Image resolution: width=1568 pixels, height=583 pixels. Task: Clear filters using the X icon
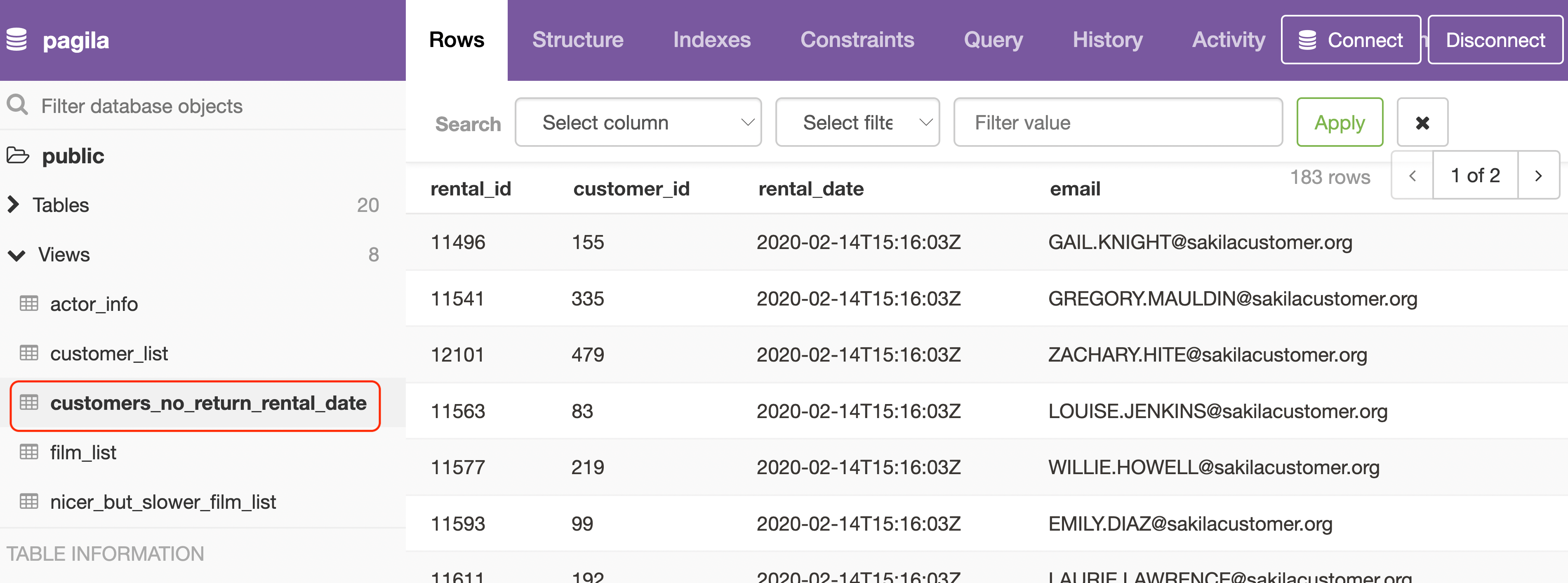1422,122
